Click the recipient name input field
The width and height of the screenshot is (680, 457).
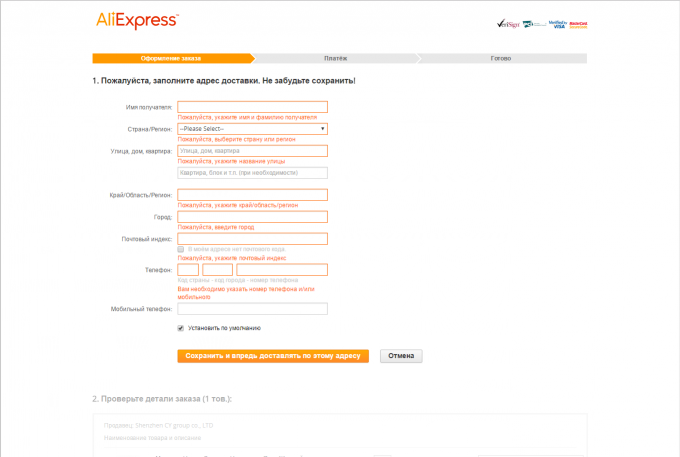(252, 107)
